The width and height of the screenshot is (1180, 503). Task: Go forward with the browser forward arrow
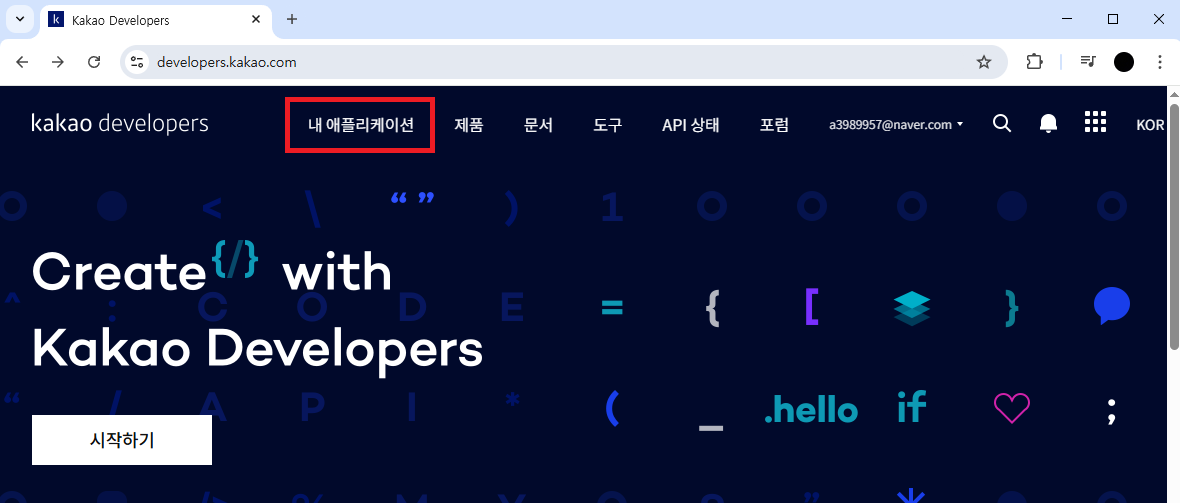(58, 62)
